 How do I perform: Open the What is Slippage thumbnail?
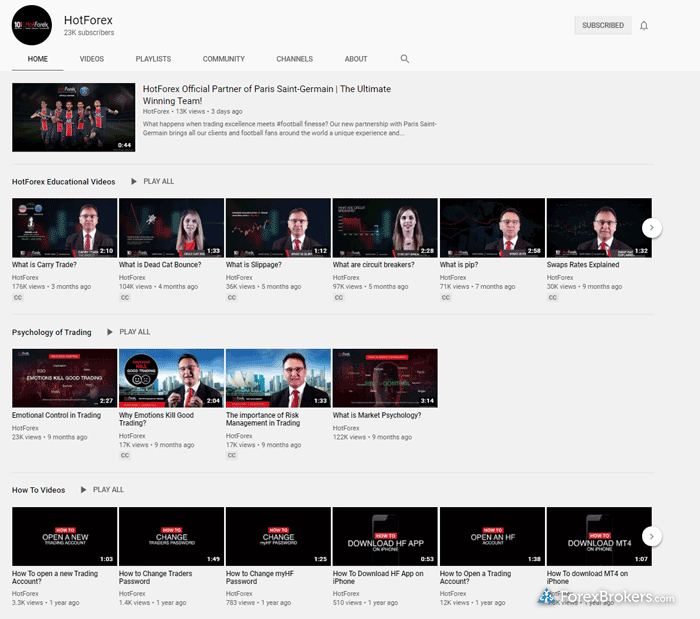click(278, 228)
